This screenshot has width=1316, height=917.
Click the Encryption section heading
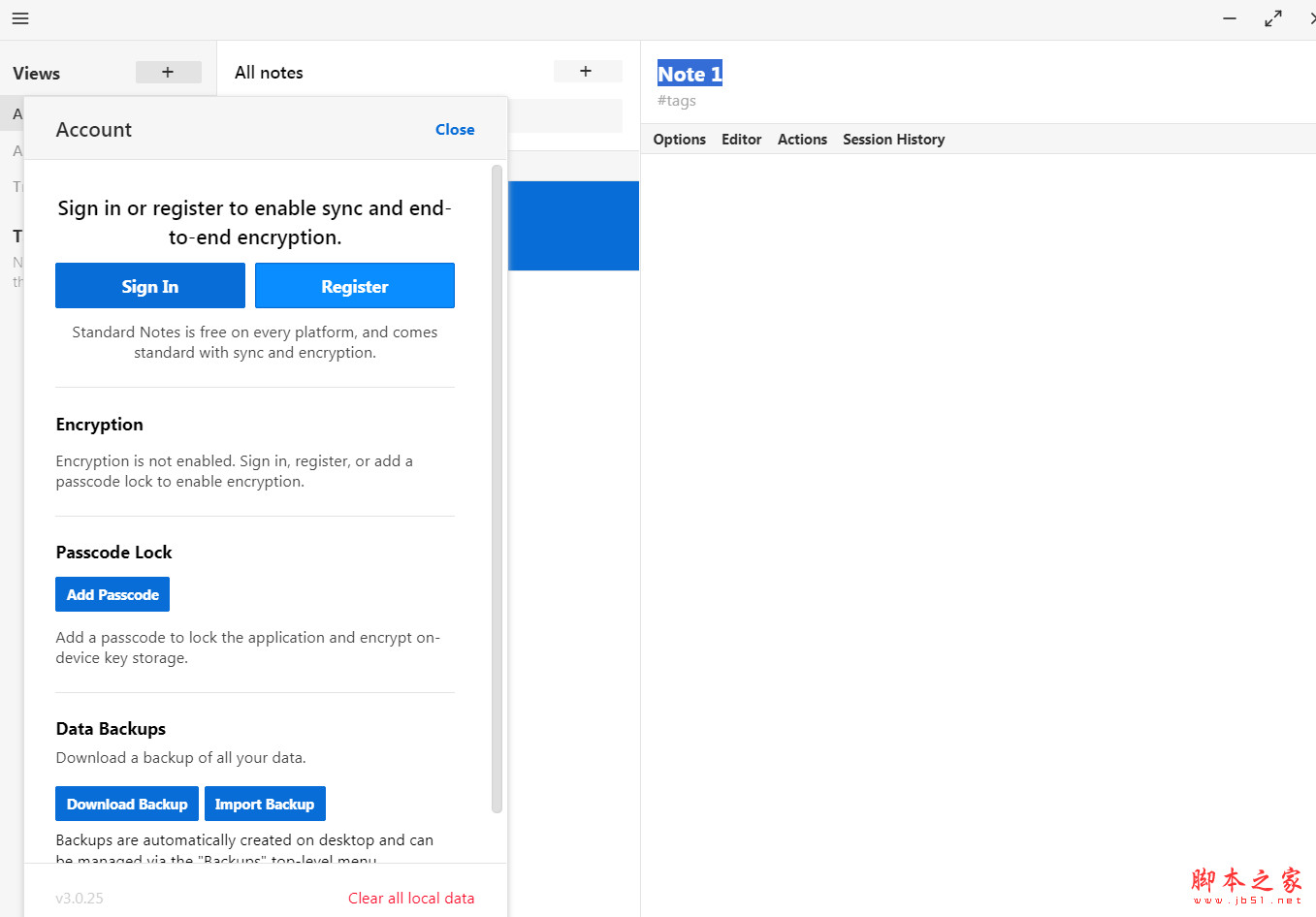(100, 425)
